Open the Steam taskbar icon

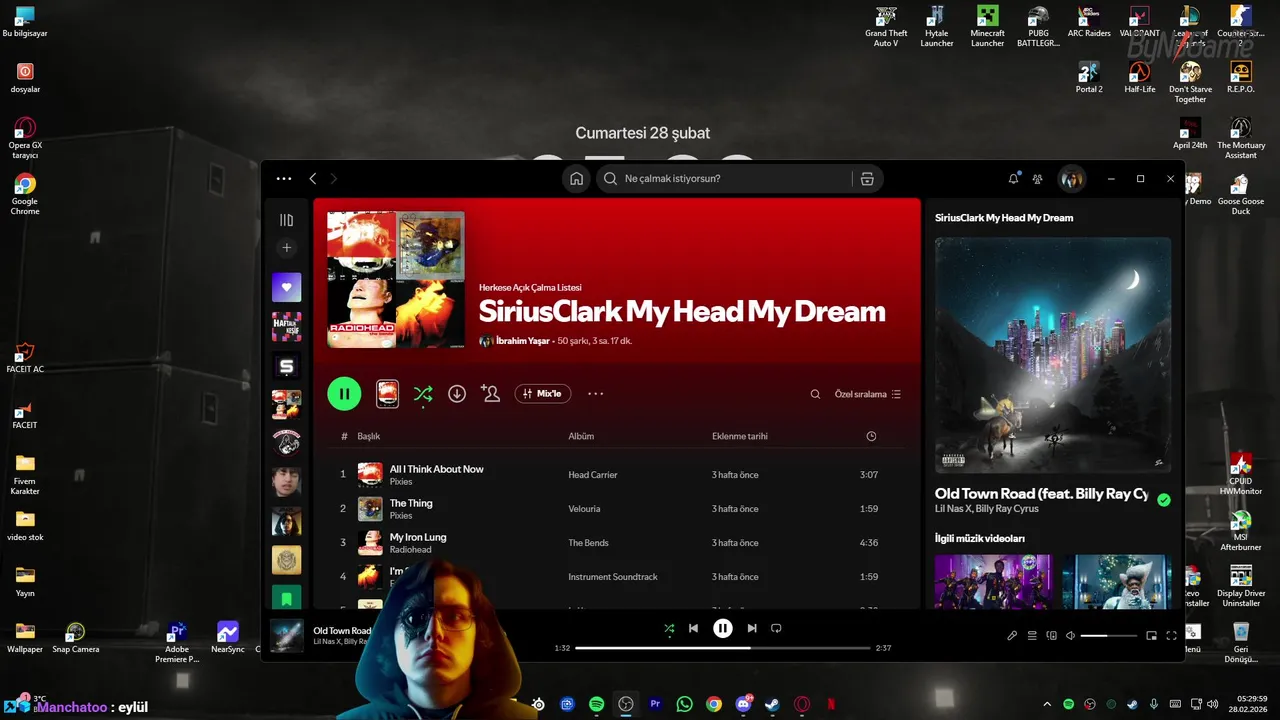[x=772, y=704]
